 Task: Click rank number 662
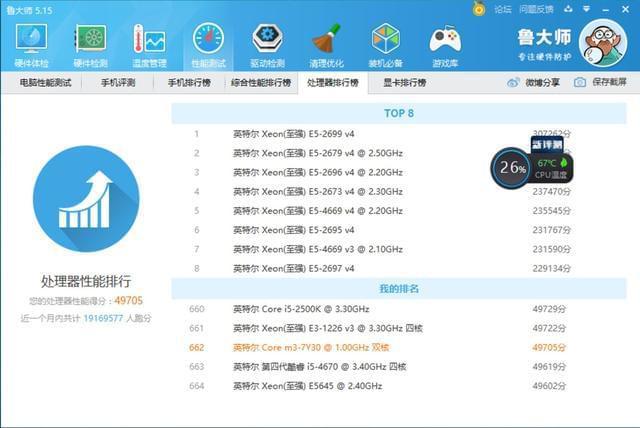[x=196, y=347]
